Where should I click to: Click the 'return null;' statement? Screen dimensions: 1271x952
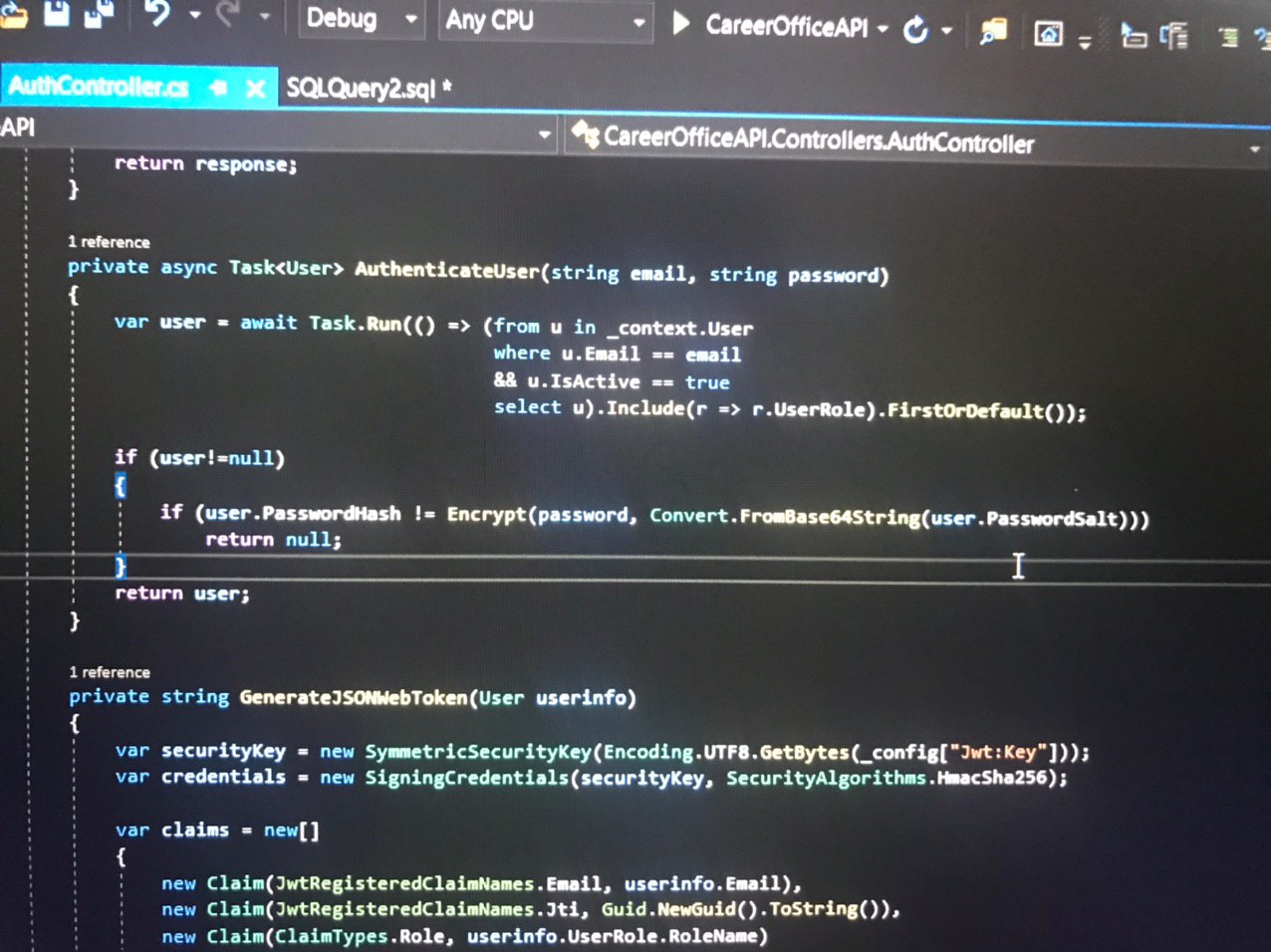pos(273,540)
